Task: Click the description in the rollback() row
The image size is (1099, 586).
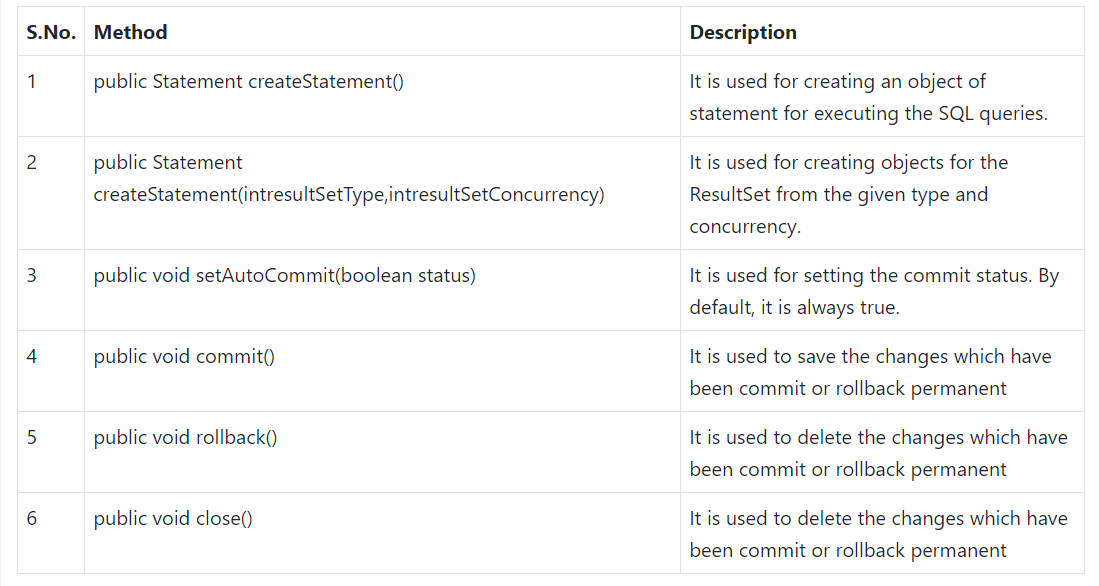Action: coord(878,453)
